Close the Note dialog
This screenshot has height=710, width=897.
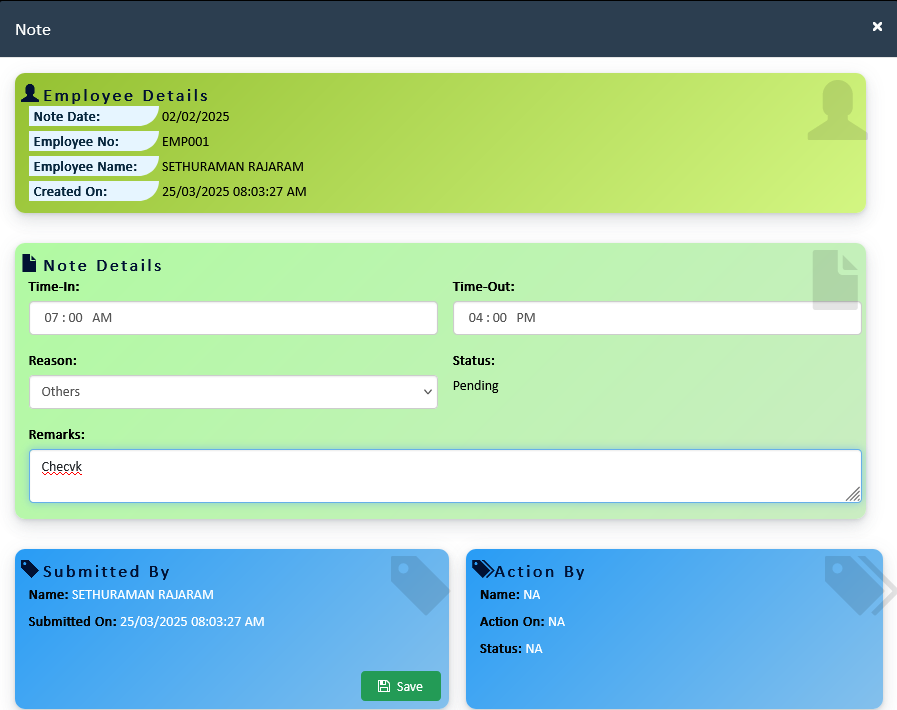(x=877, y=27)
